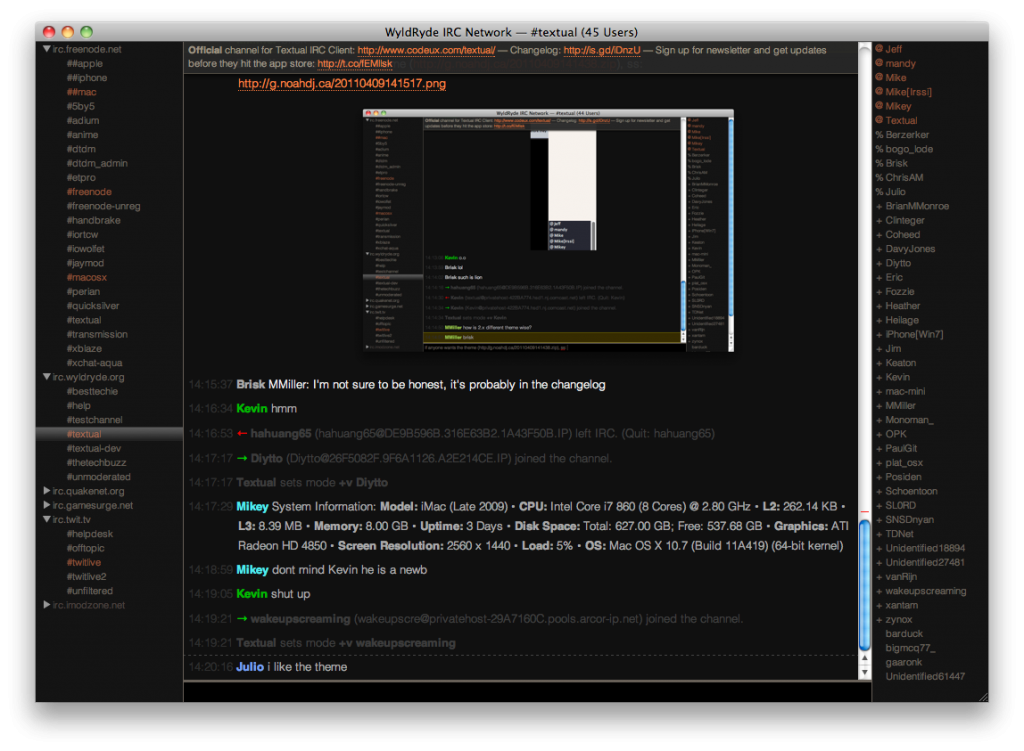Collapse the irc.wyldryde.org server tree
1024x751 pixels.
47,377
